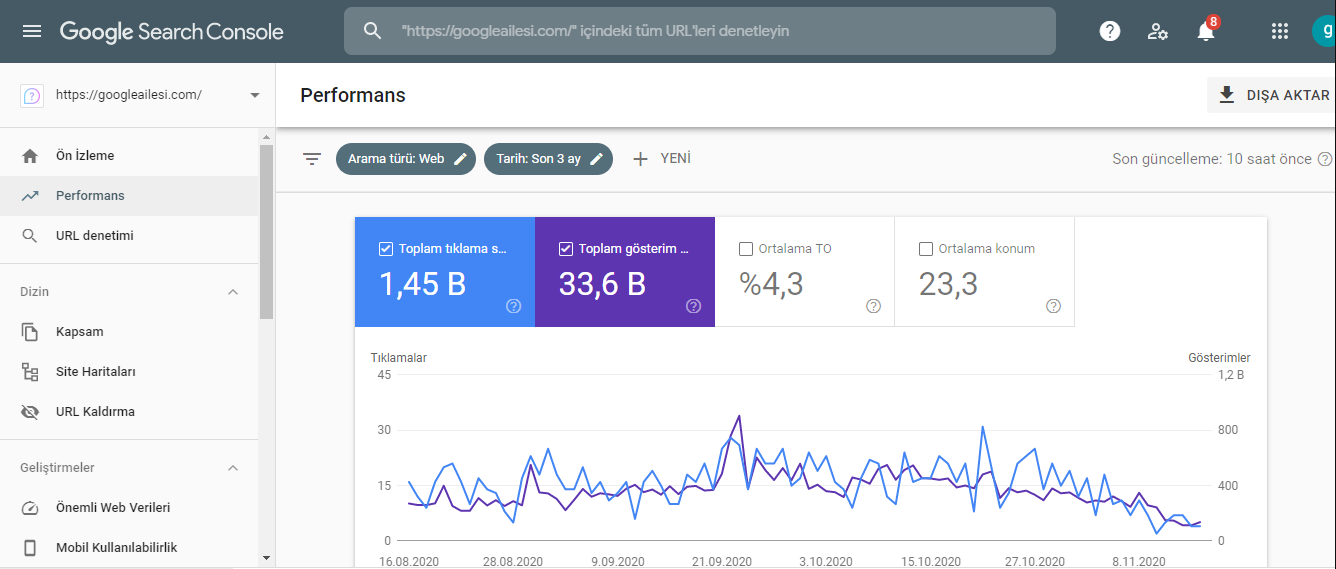Click the Toplam gösterim 33,6 B card
Image resolution: width=1336 pixels, height=569 pixels.
(x=625, y=272)
